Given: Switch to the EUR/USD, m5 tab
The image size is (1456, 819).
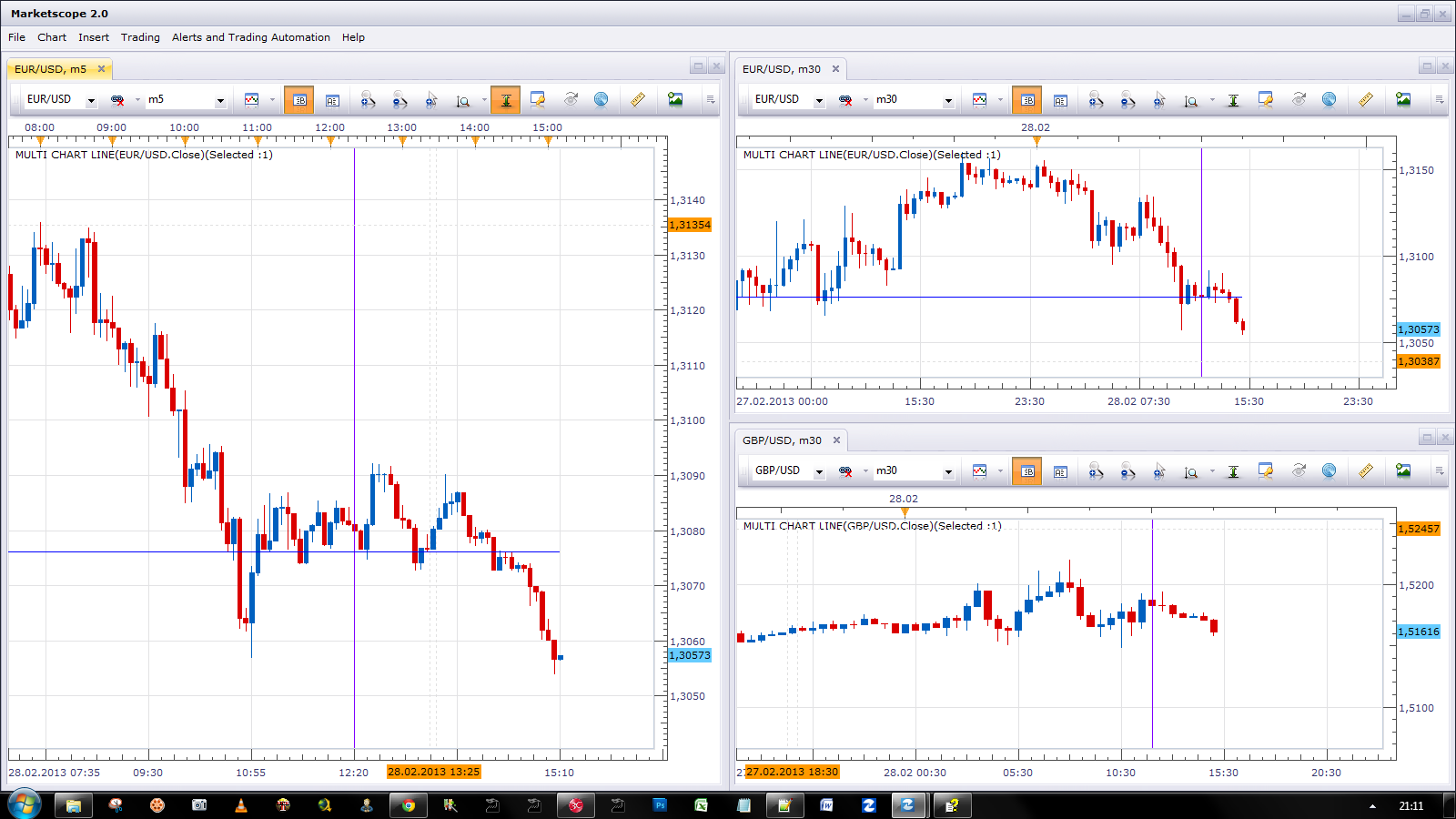Looking at the screenshot, I should 51,69.
